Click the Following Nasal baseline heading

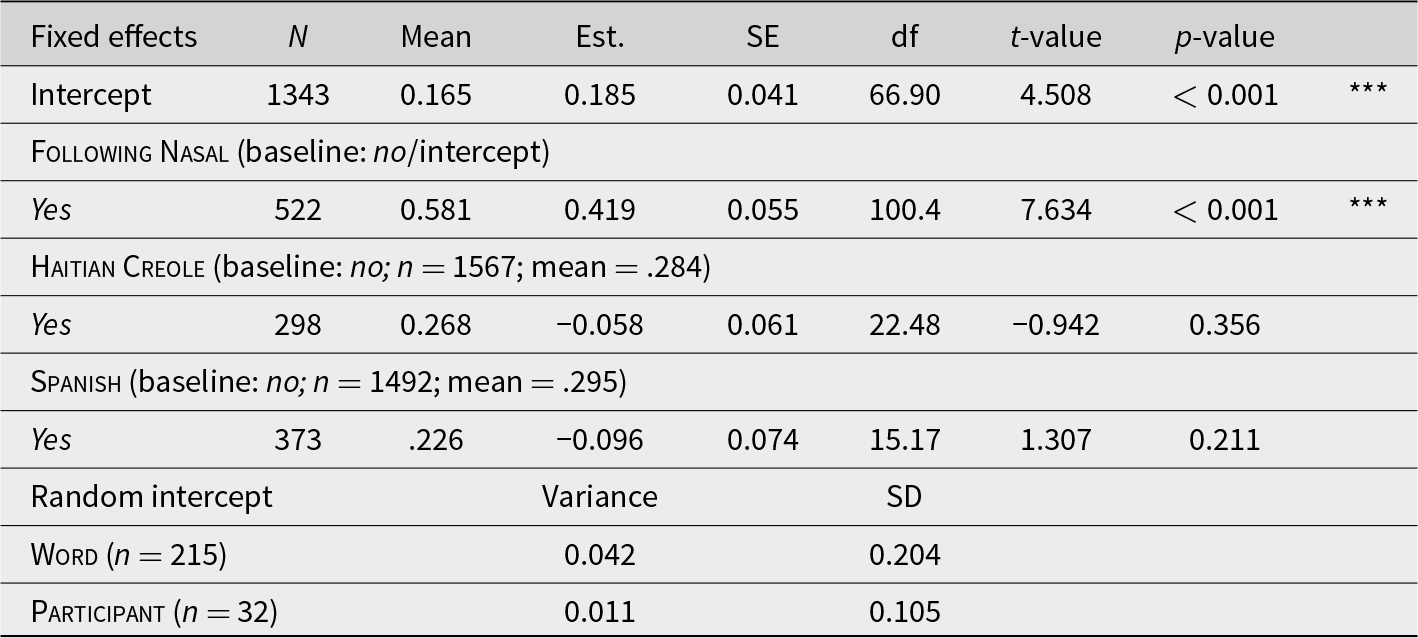pos(290,153)
